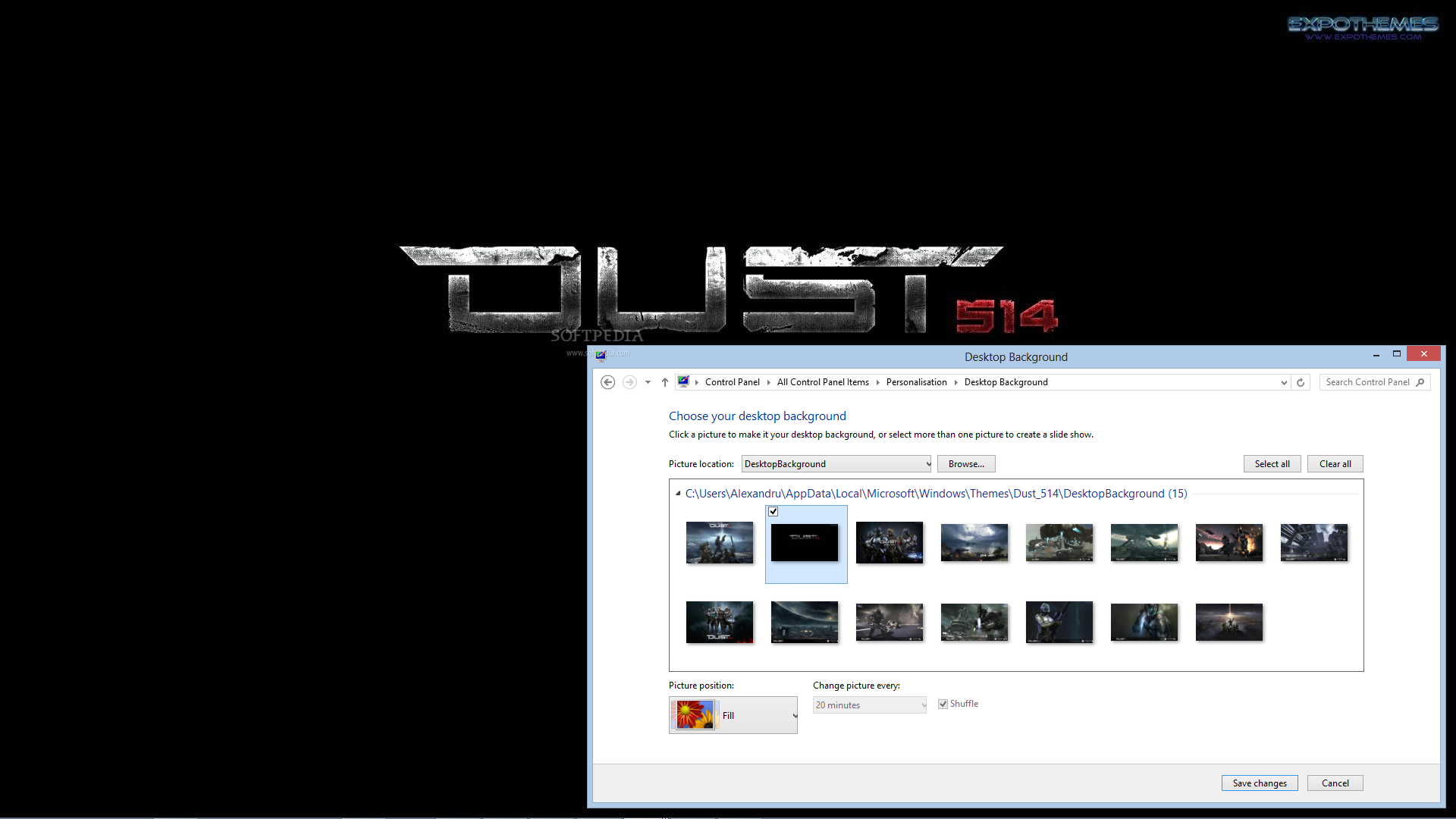Image resolution: width=1456 pixels, height=819 pixels.
Task: Select the fifth wallpaper in first row
Action: (x=1059, y=543)
